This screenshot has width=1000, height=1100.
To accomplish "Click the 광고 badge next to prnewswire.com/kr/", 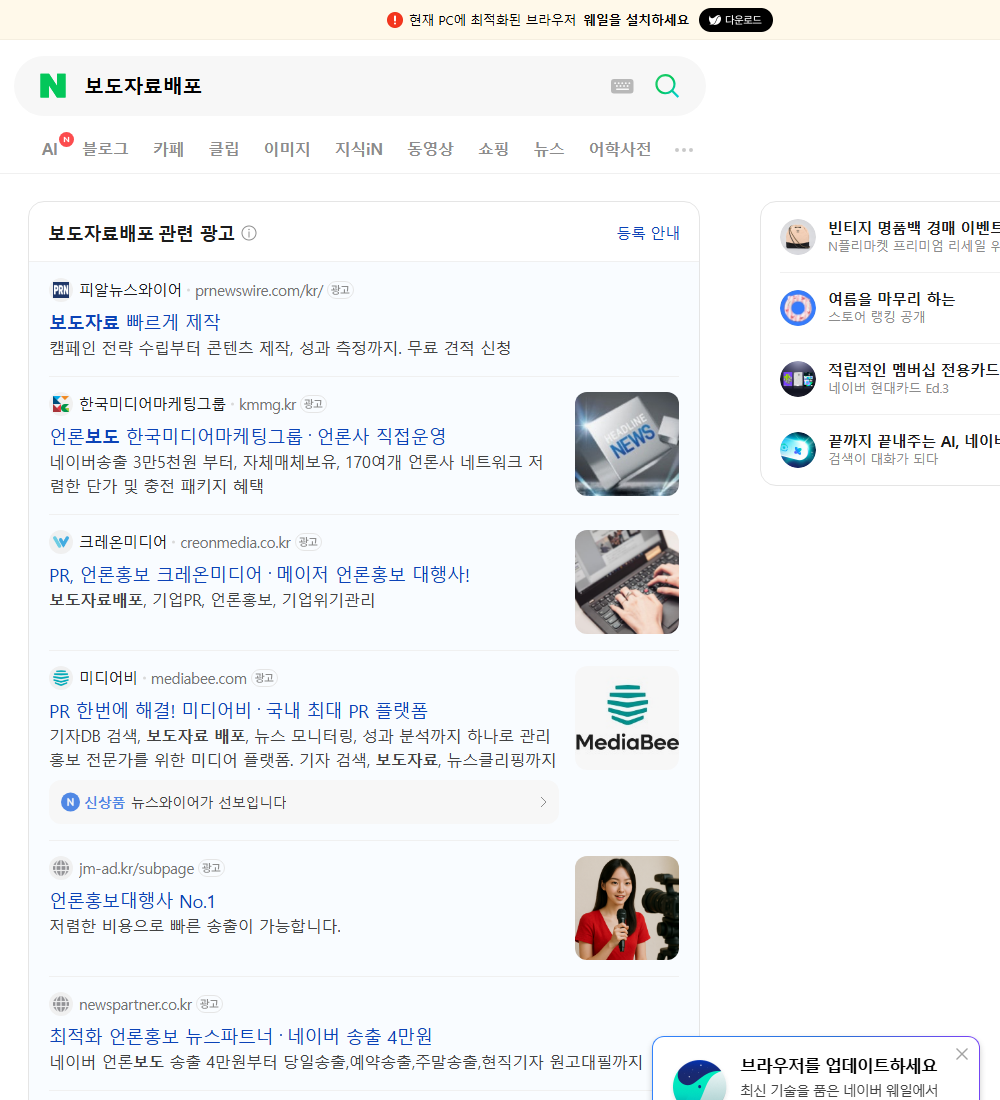I will click(x=340, y=290).
